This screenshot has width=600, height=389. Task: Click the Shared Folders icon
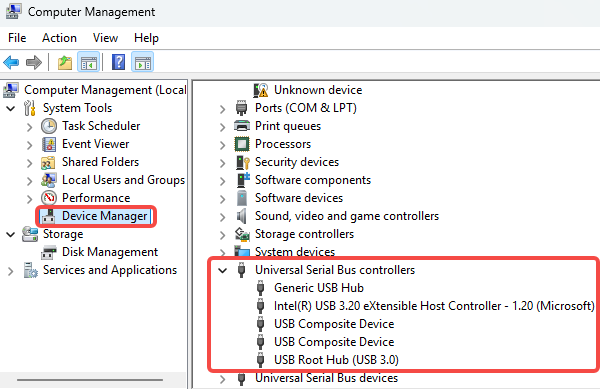tap(48, 162)
